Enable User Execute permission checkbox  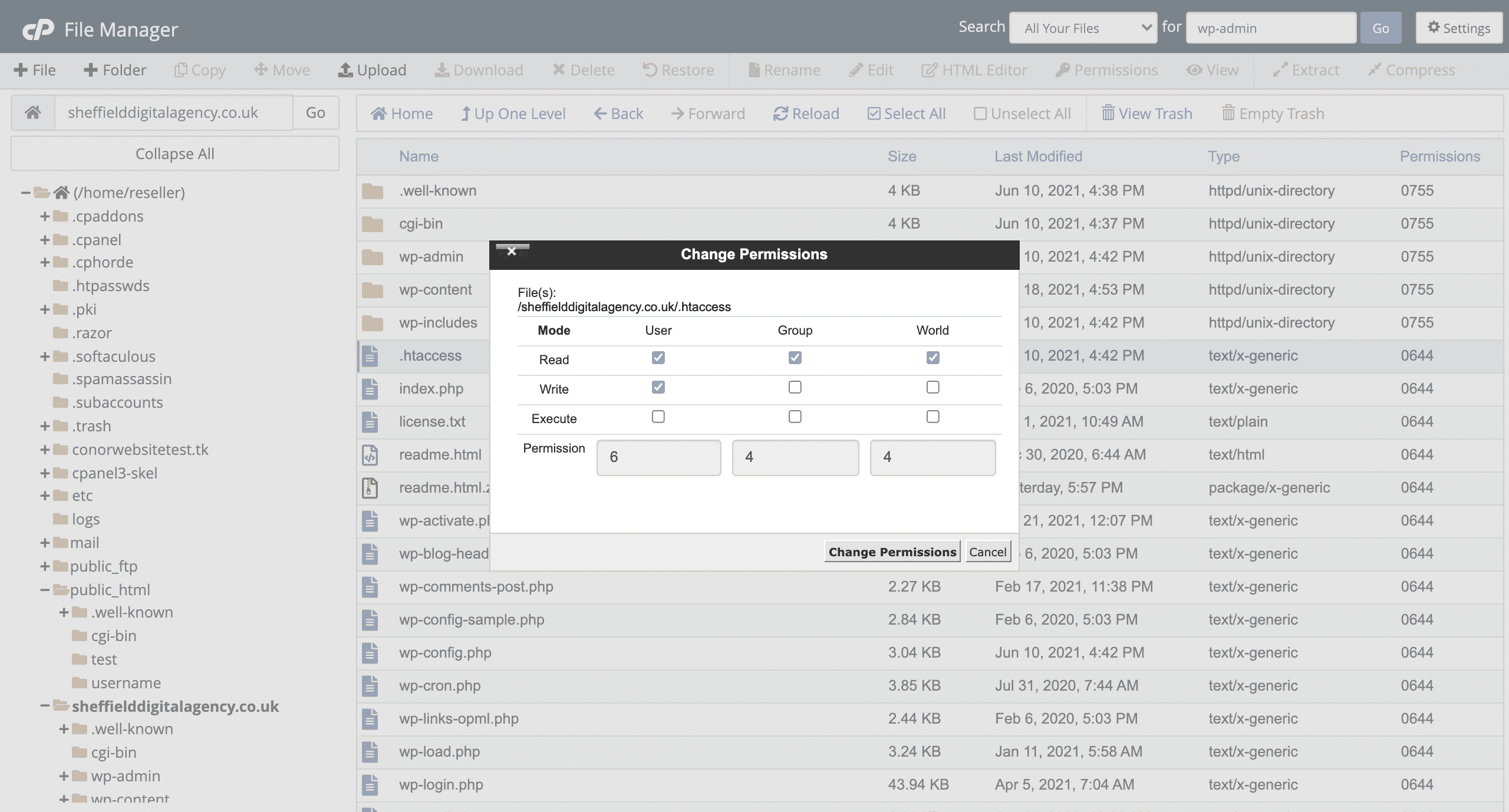pyautogui.click(x=658, y=417)
